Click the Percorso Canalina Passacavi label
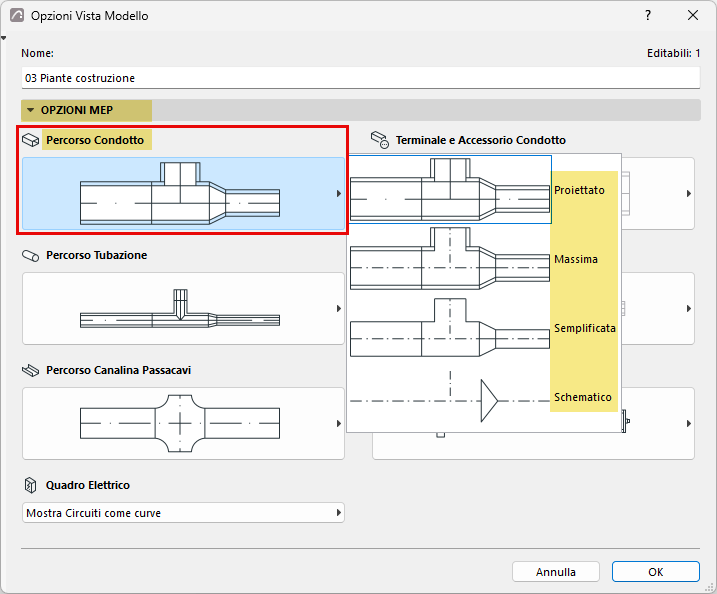 118,370
